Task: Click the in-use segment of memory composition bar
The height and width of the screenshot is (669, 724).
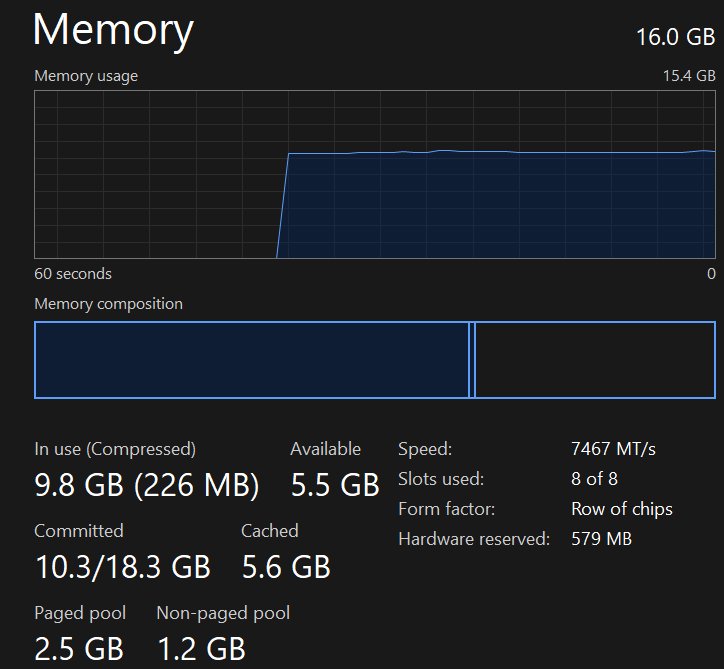Action: 251,360
